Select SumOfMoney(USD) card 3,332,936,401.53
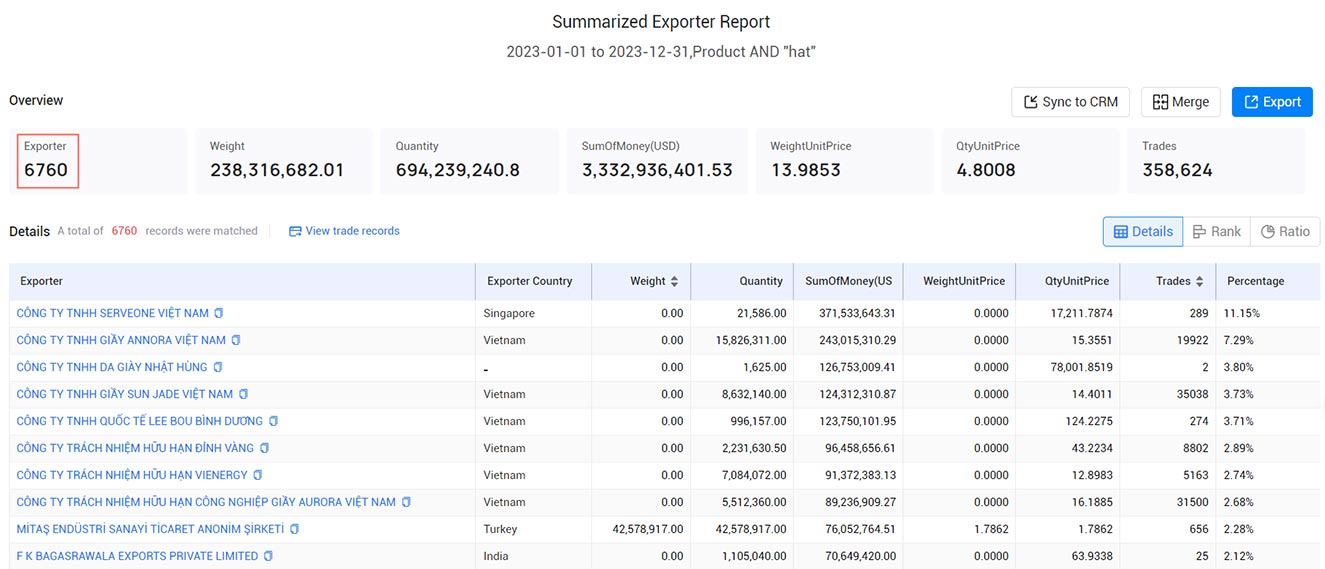 click(657, 160)
